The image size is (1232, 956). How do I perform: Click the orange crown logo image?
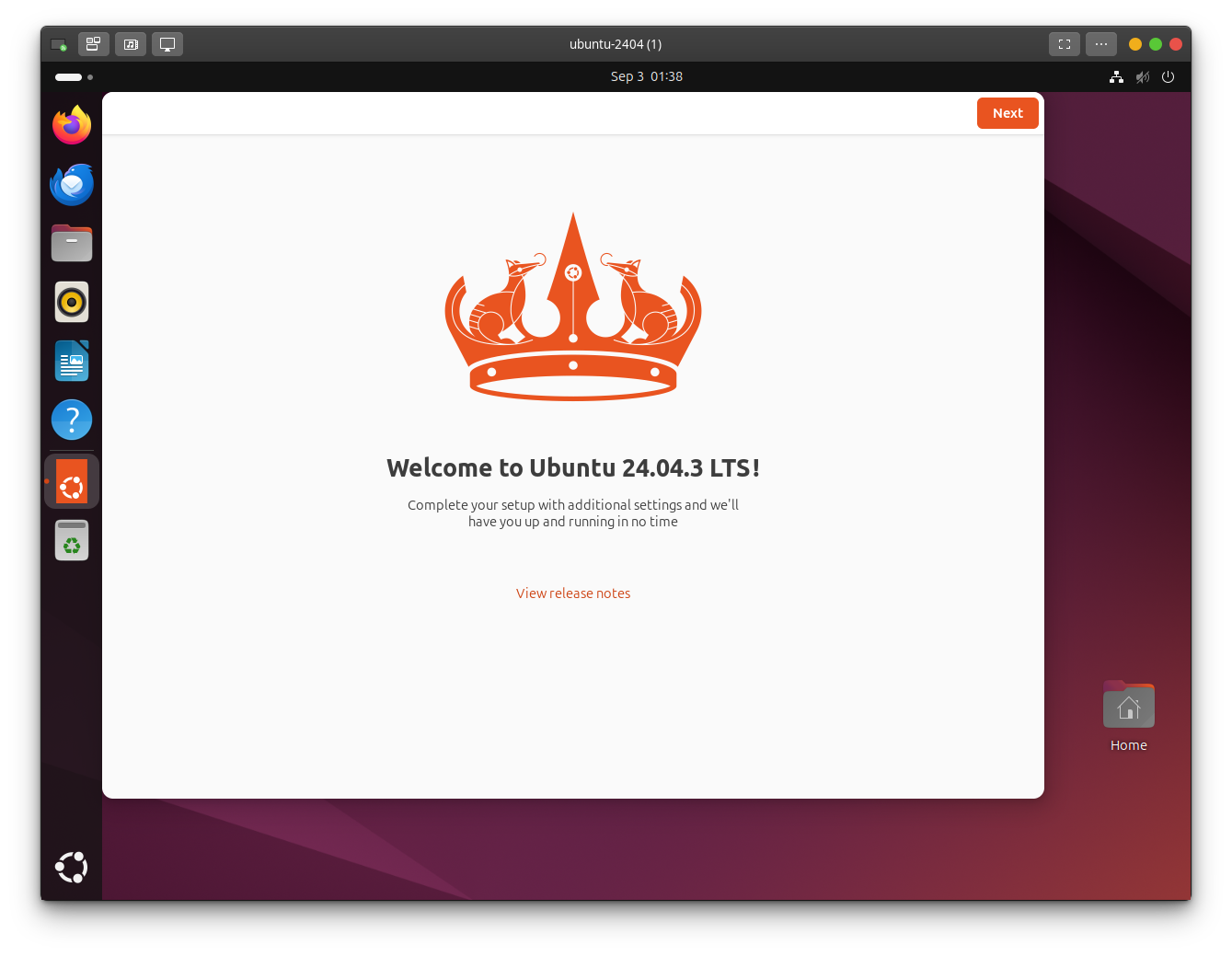pyautogui.click(x=573, y=306)
